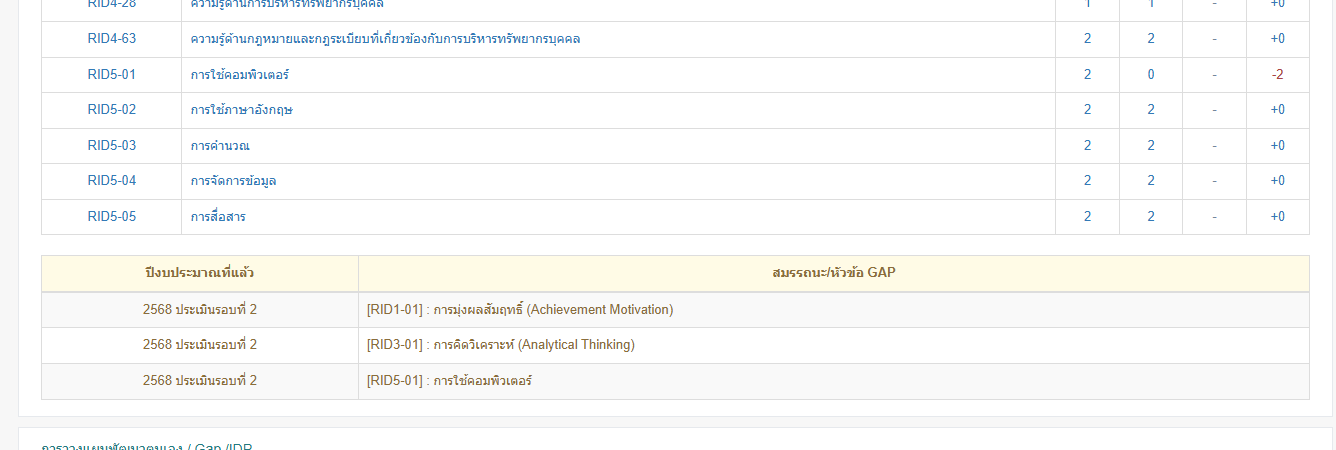The image size is (1336, 450).
Task: Click the RID5-02 code cell
Action: point(111,110)
